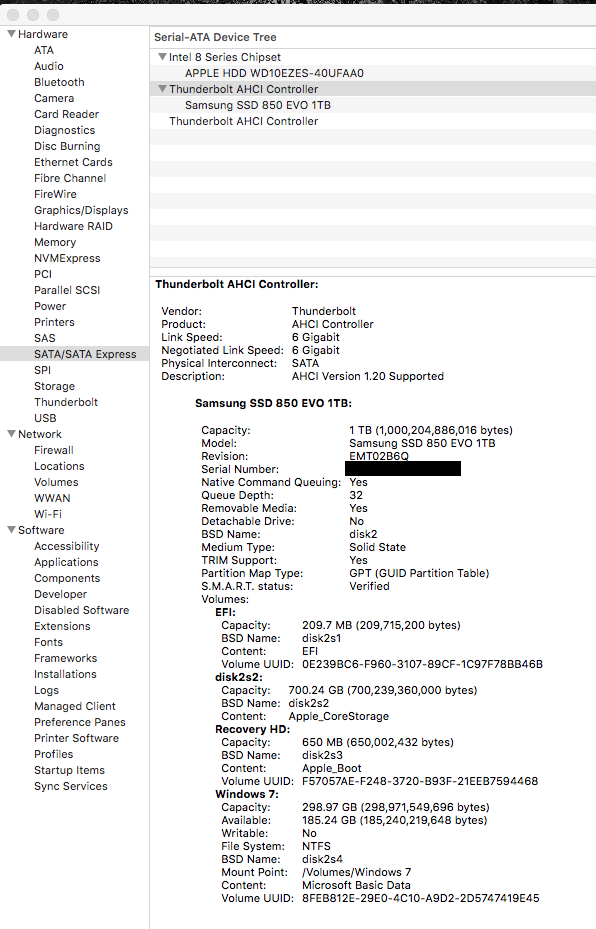Select Locations under Network

click(x=59, y=466)
